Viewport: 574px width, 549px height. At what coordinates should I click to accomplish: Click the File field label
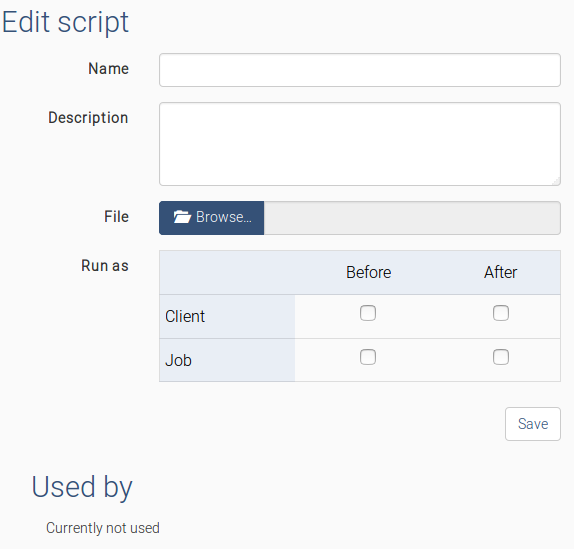(116, 217)
